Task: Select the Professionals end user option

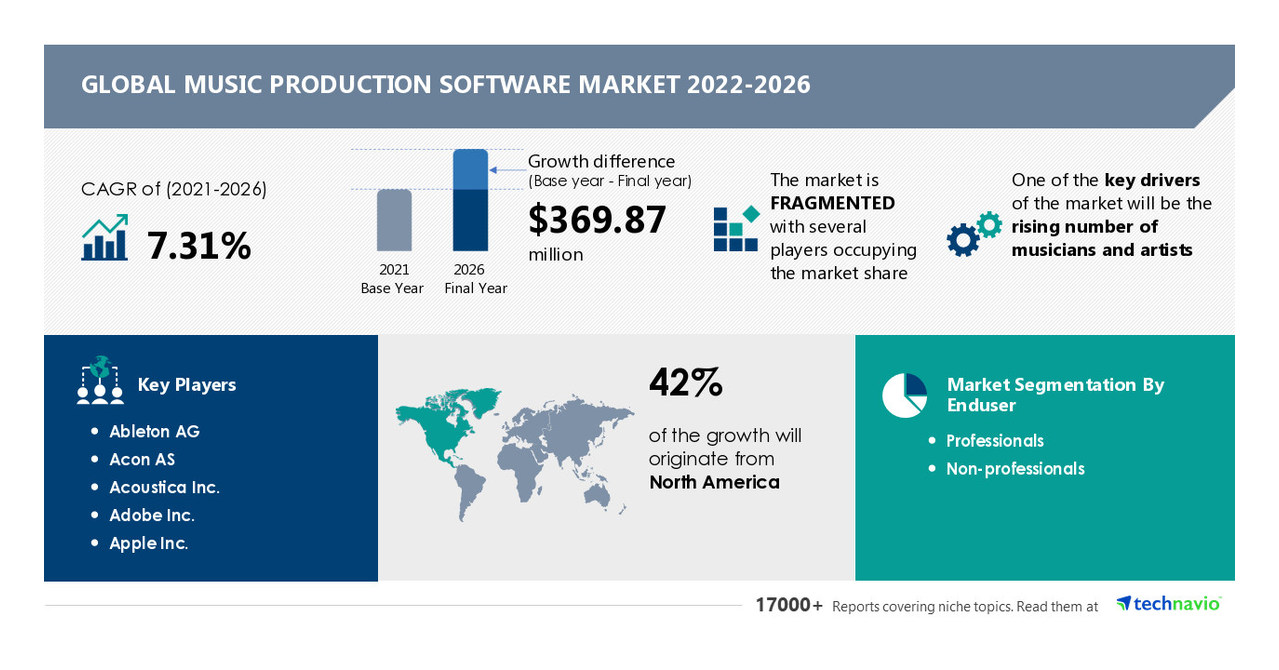Action: (995, 440)
